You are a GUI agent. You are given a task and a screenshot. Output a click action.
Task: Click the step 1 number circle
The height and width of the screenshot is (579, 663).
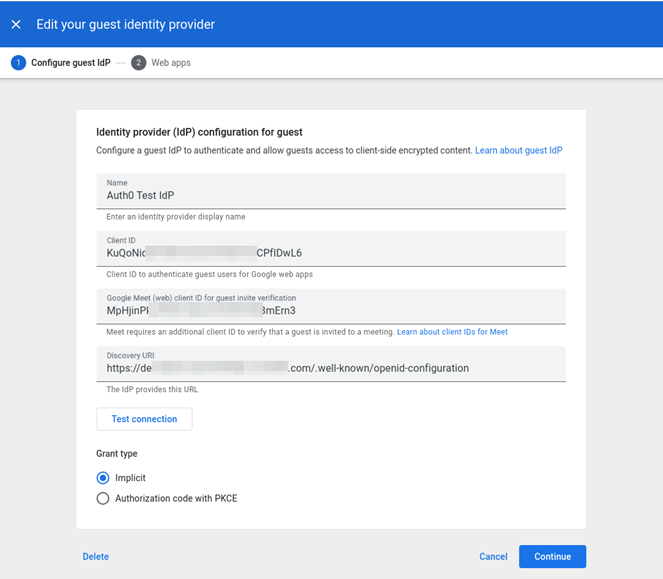pos(18,63)
